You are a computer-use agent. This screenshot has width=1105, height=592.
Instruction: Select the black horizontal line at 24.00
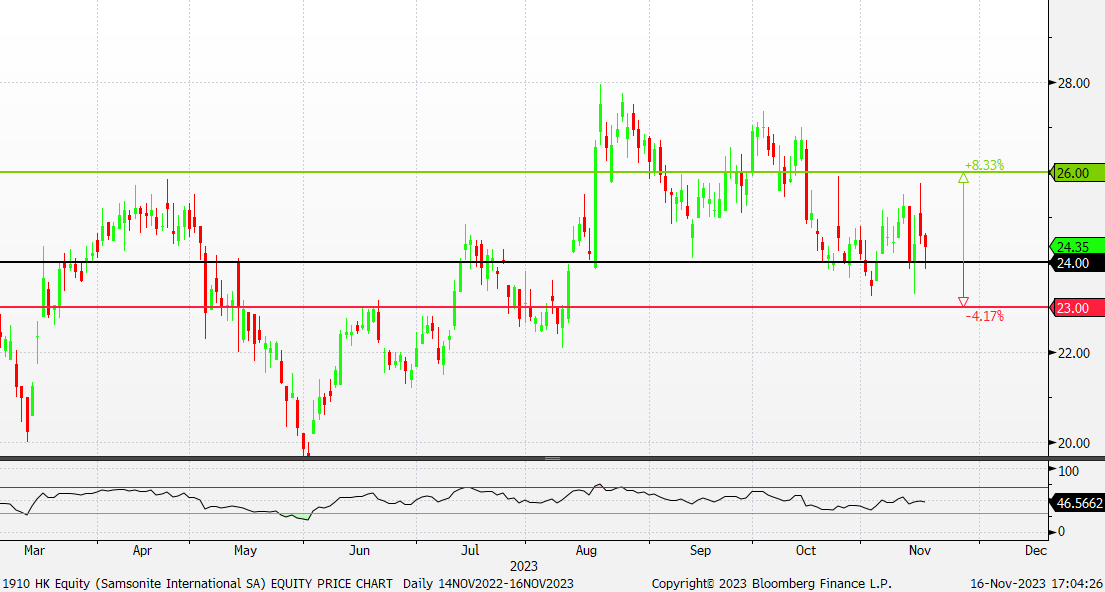coord(525,262)
